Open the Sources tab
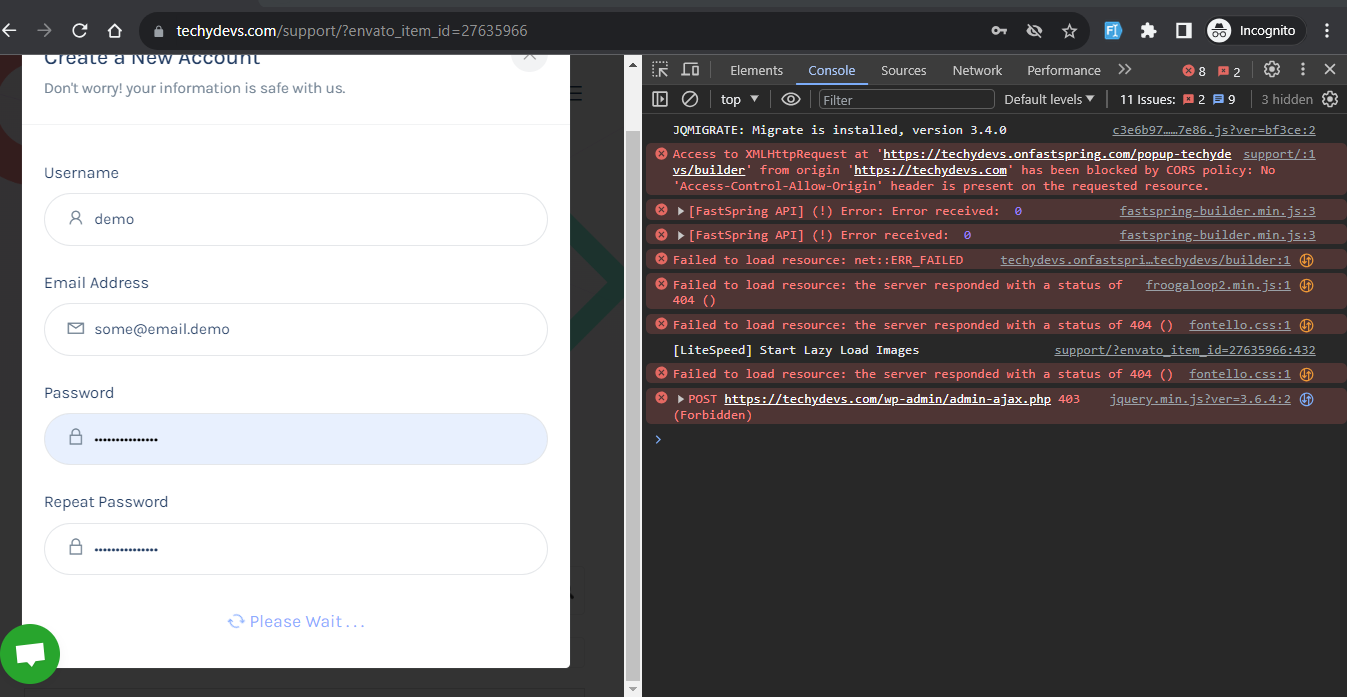Screen dimensions: 1347x697 (x=904, y=70)
